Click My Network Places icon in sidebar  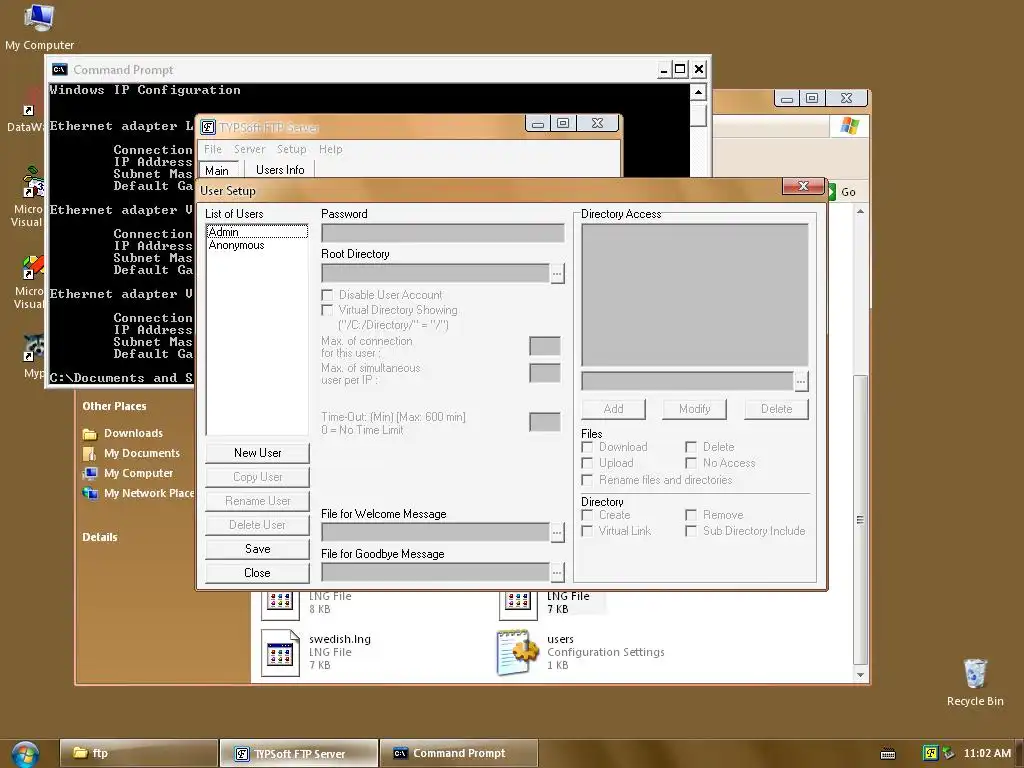point(89,493)
